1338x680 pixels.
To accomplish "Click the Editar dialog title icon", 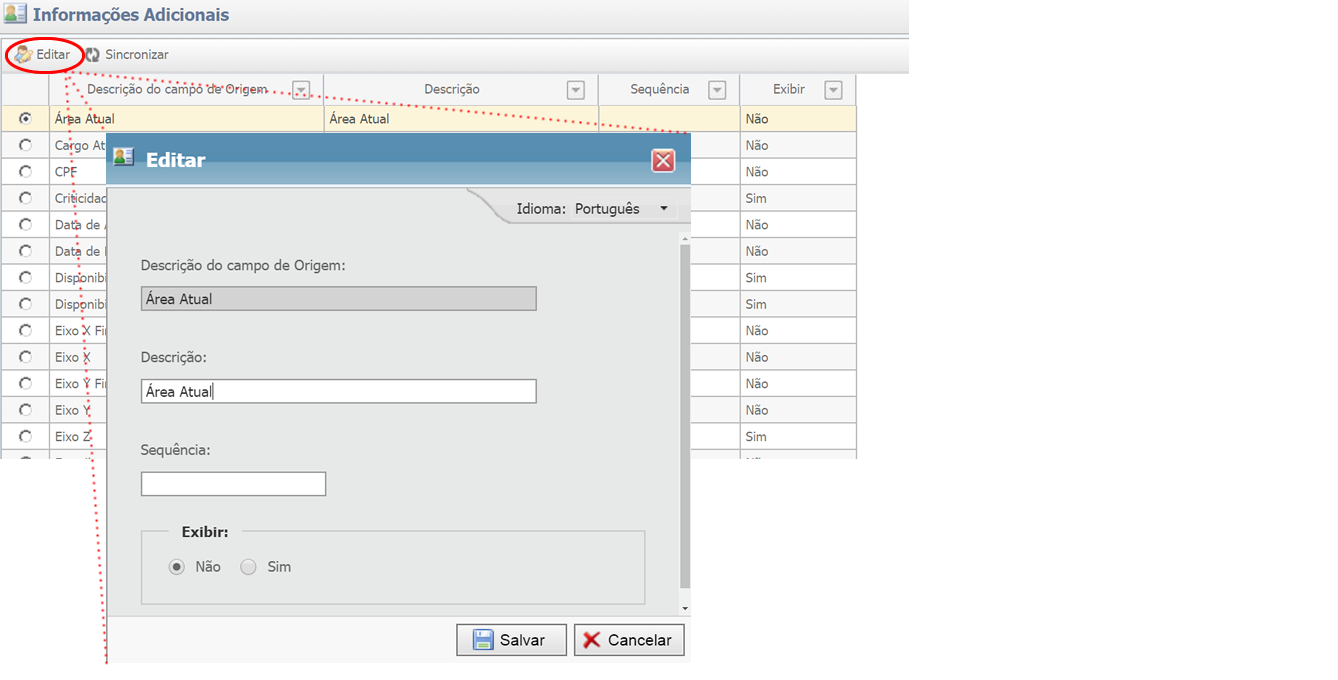I will click(123, 157).
